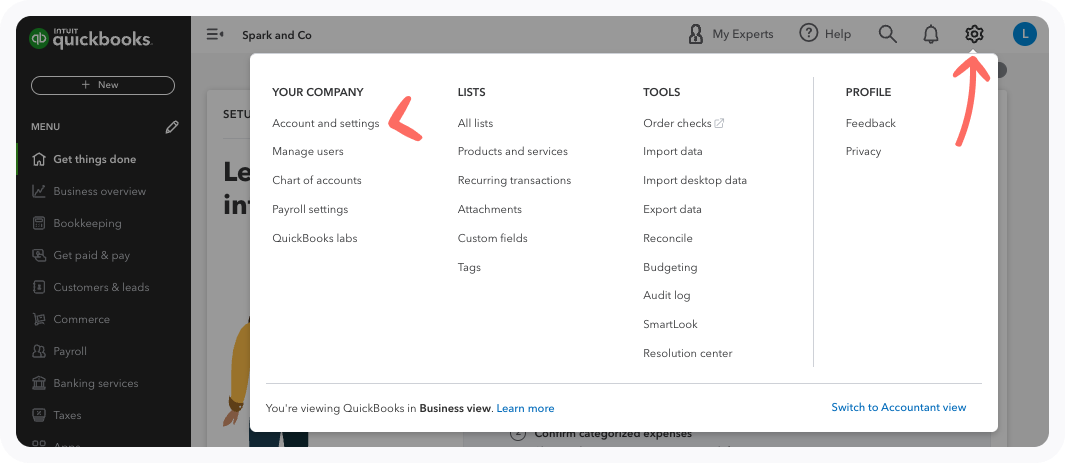Click My Experts label

coord(742,34)
